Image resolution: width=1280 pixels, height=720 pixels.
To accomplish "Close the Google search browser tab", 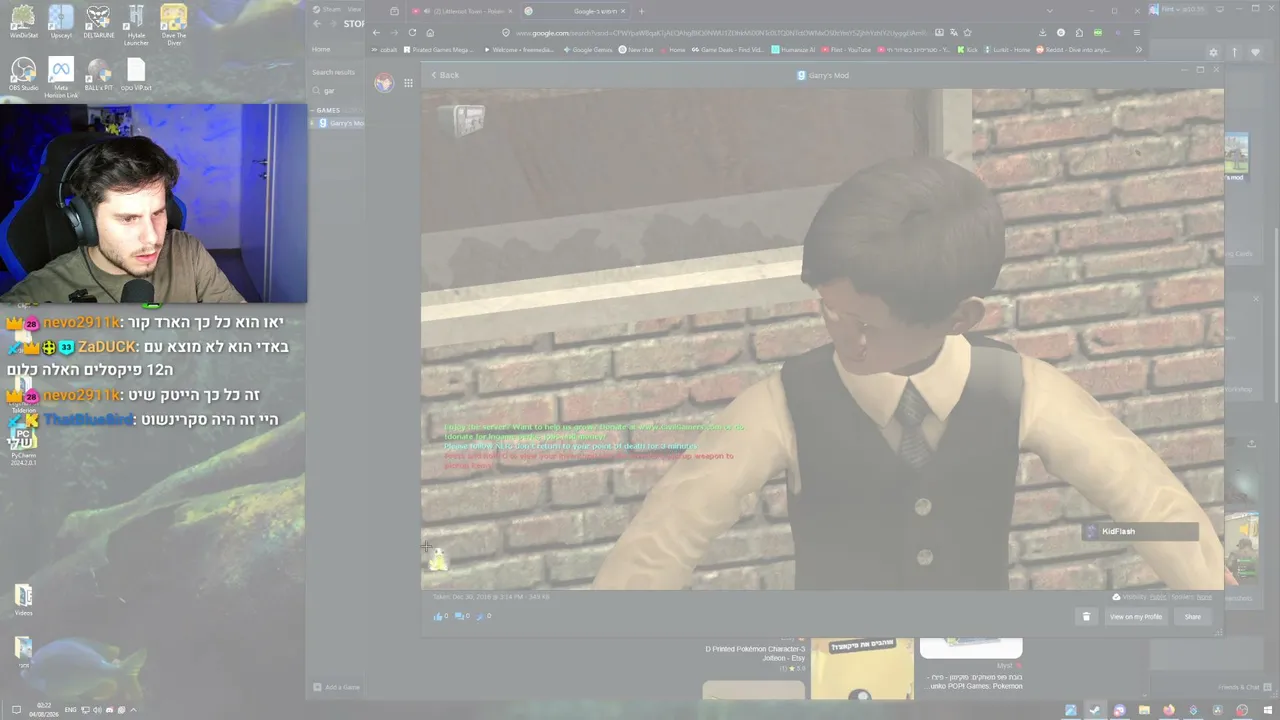I will pyautogui.click(x=622, y=11).
